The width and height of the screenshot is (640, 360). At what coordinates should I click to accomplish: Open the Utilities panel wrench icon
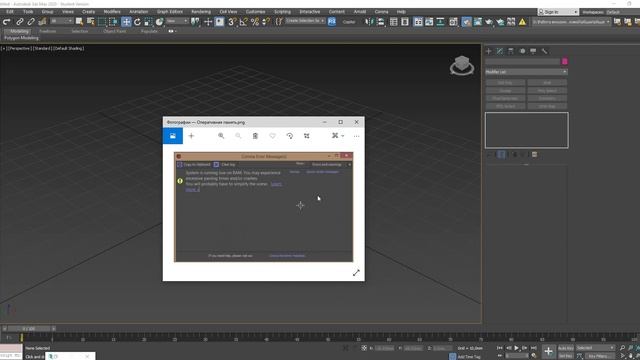click(x=544, y=51)
